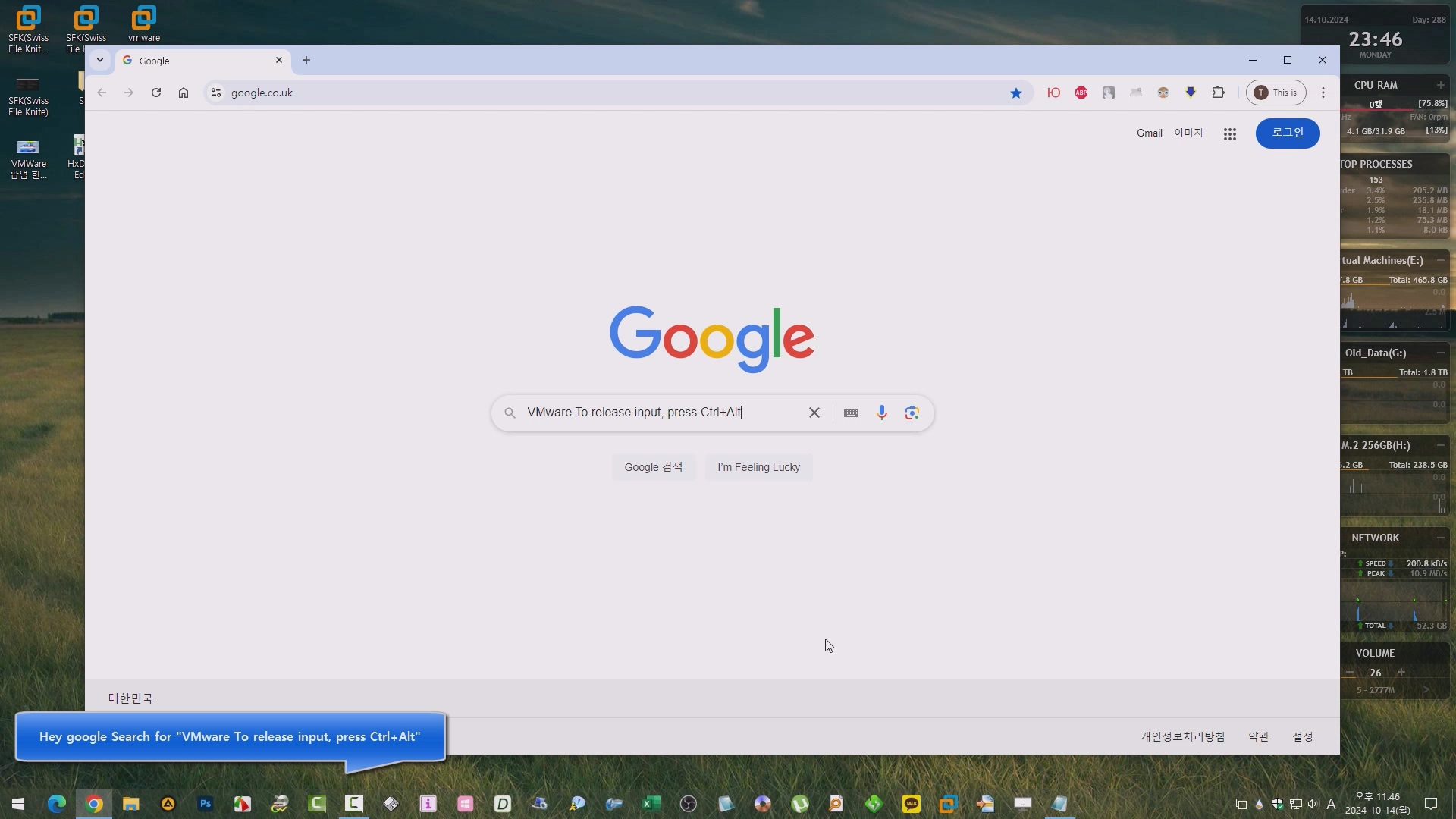Open the 설정 settings footer menu
Image resolution: width=1456 pixels, height=819 pixels.
(1303, 736)
